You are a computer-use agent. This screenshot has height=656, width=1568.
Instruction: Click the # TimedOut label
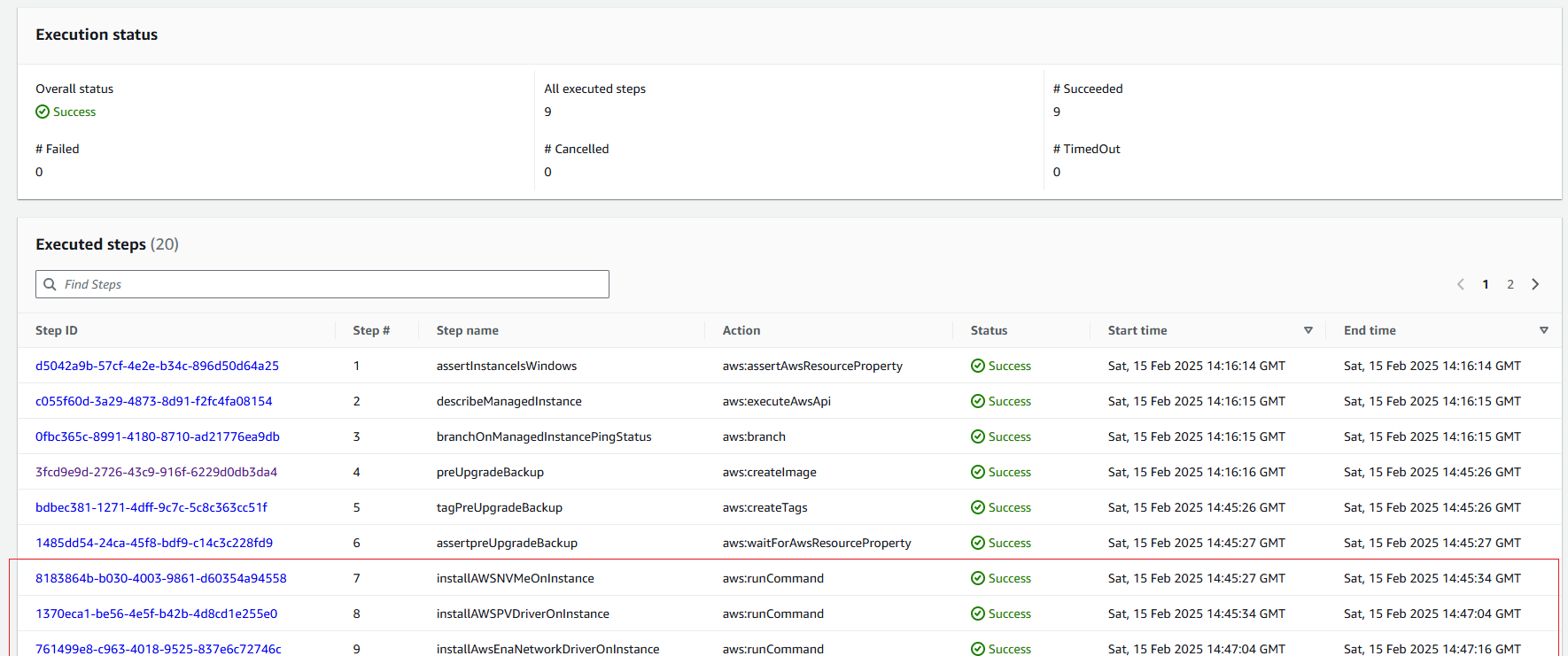coord(1087,149)
